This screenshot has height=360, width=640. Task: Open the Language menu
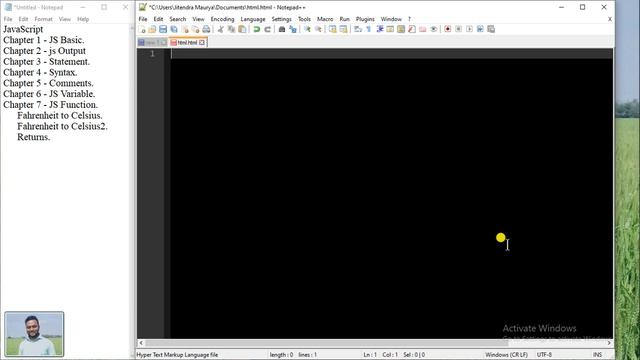pyautogui.click(x=253, y=19)
